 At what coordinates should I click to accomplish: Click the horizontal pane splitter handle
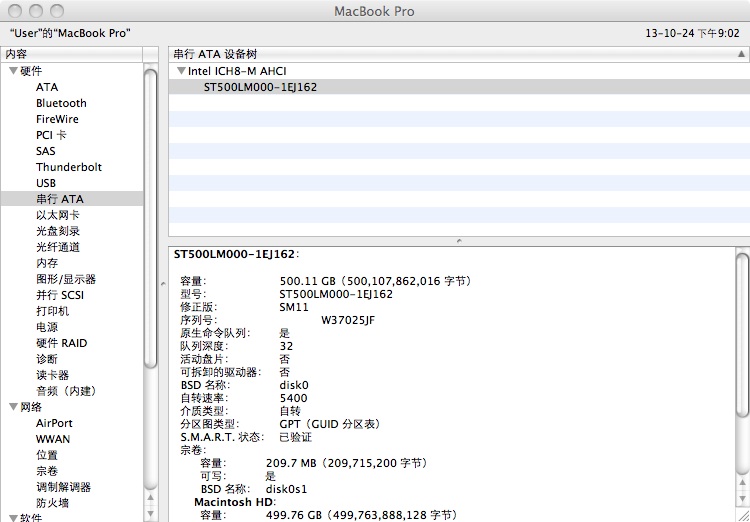(x=459, y=241)
